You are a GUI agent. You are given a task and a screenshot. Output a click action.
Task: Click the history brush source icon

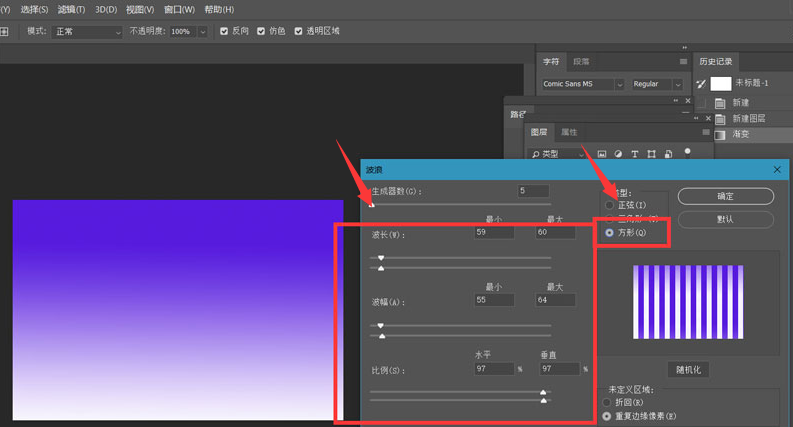pyautogui.click(x=701, y=84)
